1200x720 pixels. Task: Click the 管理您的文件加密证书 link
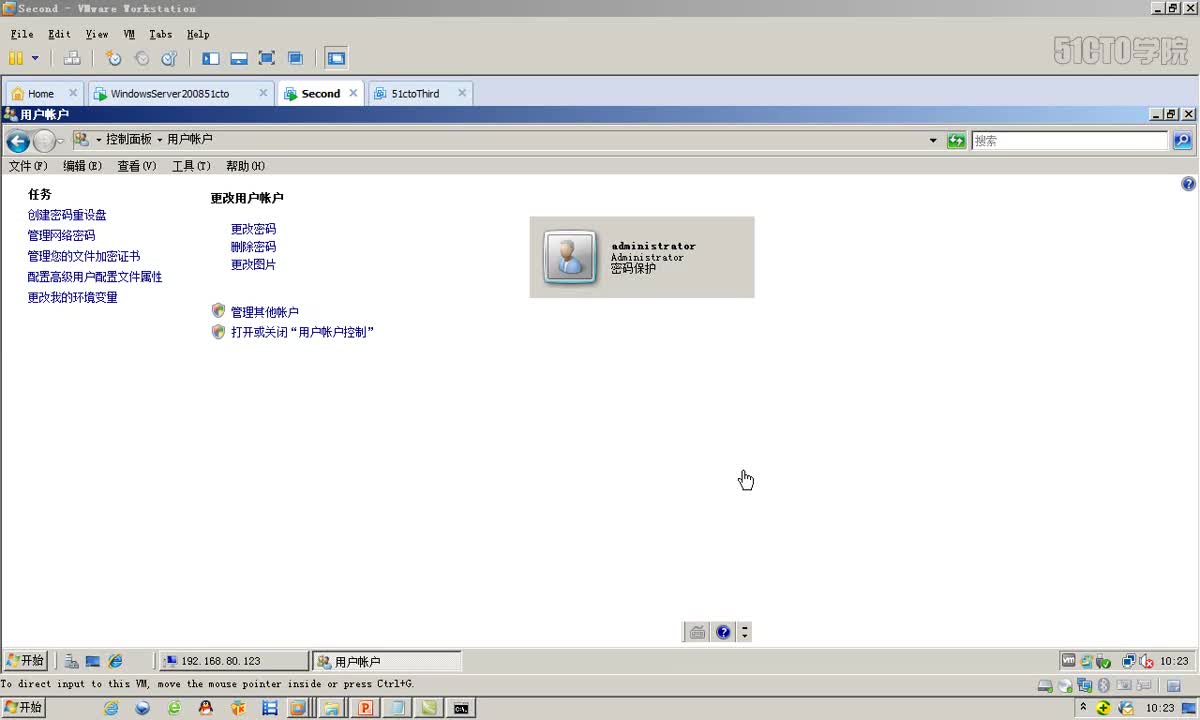point(84,256)
